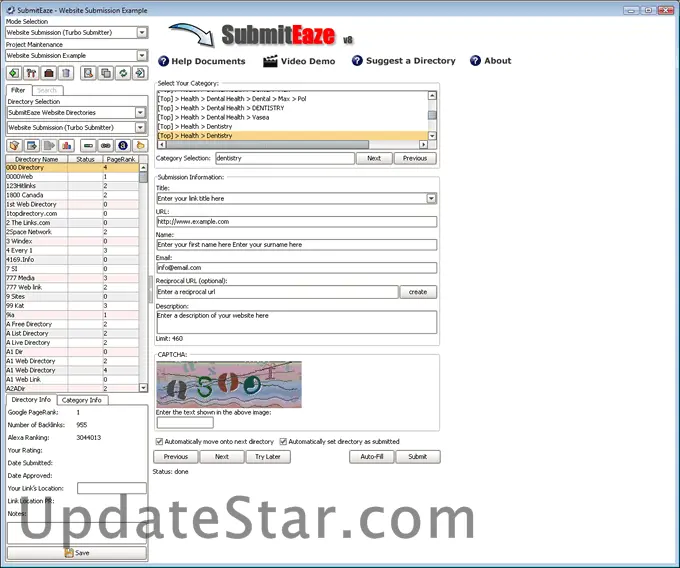Click the directory list scrollbar thumb
The width and height of the screenshot is (680, 568).
(143, 177)
